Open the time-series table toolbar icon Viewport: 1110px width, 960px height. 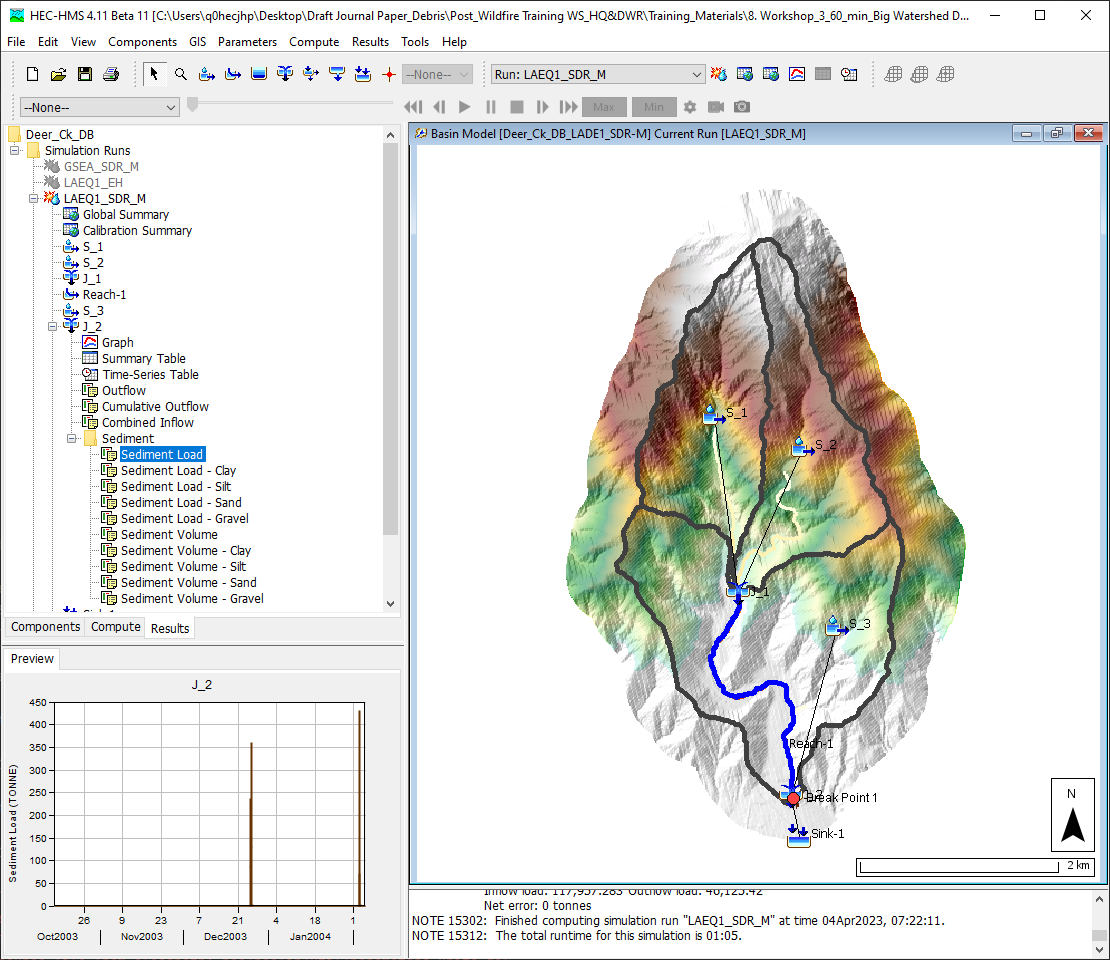click(849, 74)
